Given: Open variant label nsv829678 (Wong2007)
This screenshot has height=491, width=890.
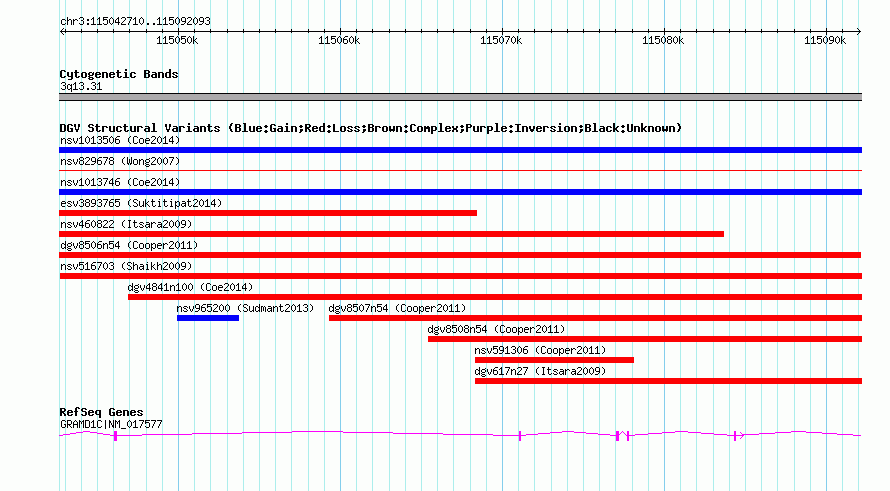Looking at the screenshot, I should click(x=120, y=161).
